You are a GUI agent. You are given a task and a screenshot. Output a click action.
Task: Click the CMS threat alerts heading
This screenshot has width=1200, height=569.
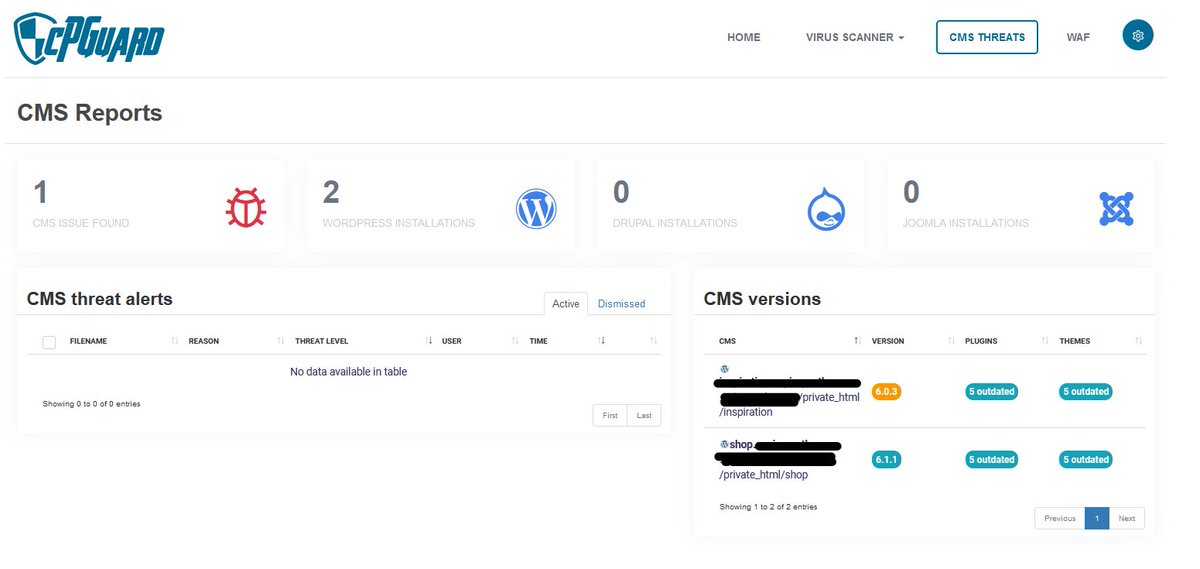tap(100, 298)
